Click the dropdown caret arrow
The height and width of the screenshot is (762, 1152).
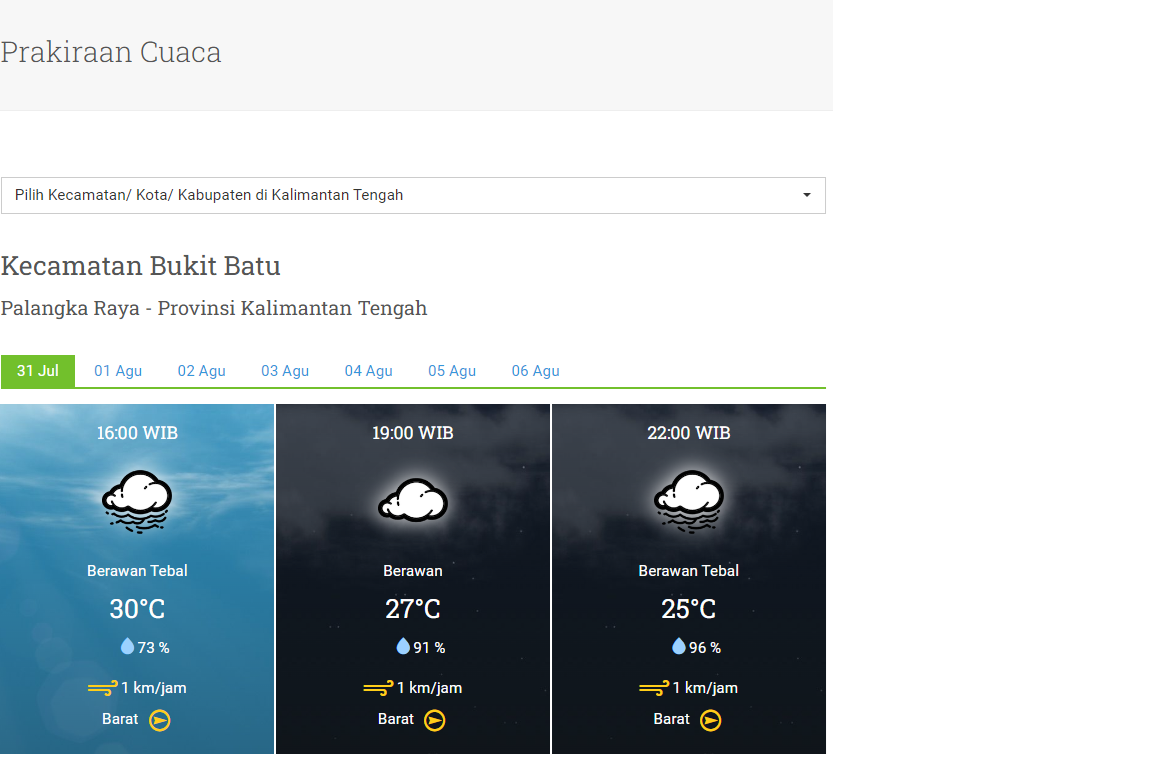click(807, 195)
